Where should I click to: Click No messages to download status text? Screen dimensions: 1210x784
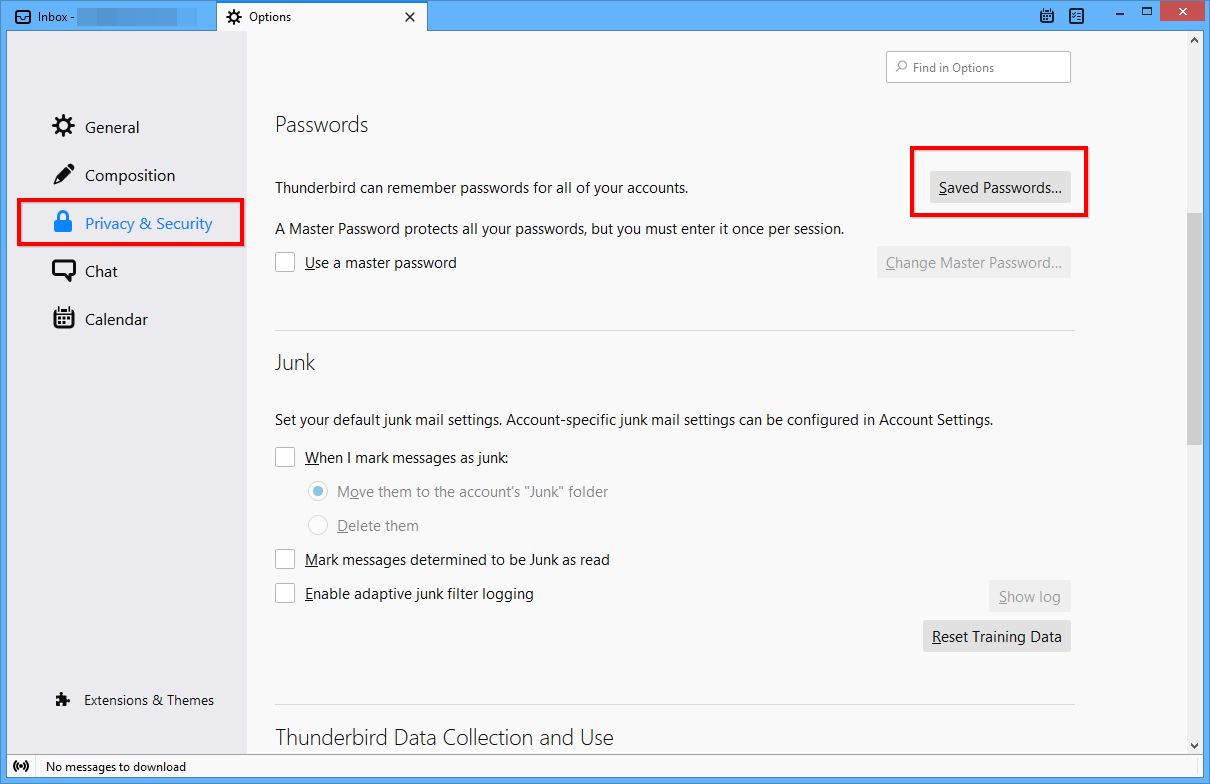point(116,767)
